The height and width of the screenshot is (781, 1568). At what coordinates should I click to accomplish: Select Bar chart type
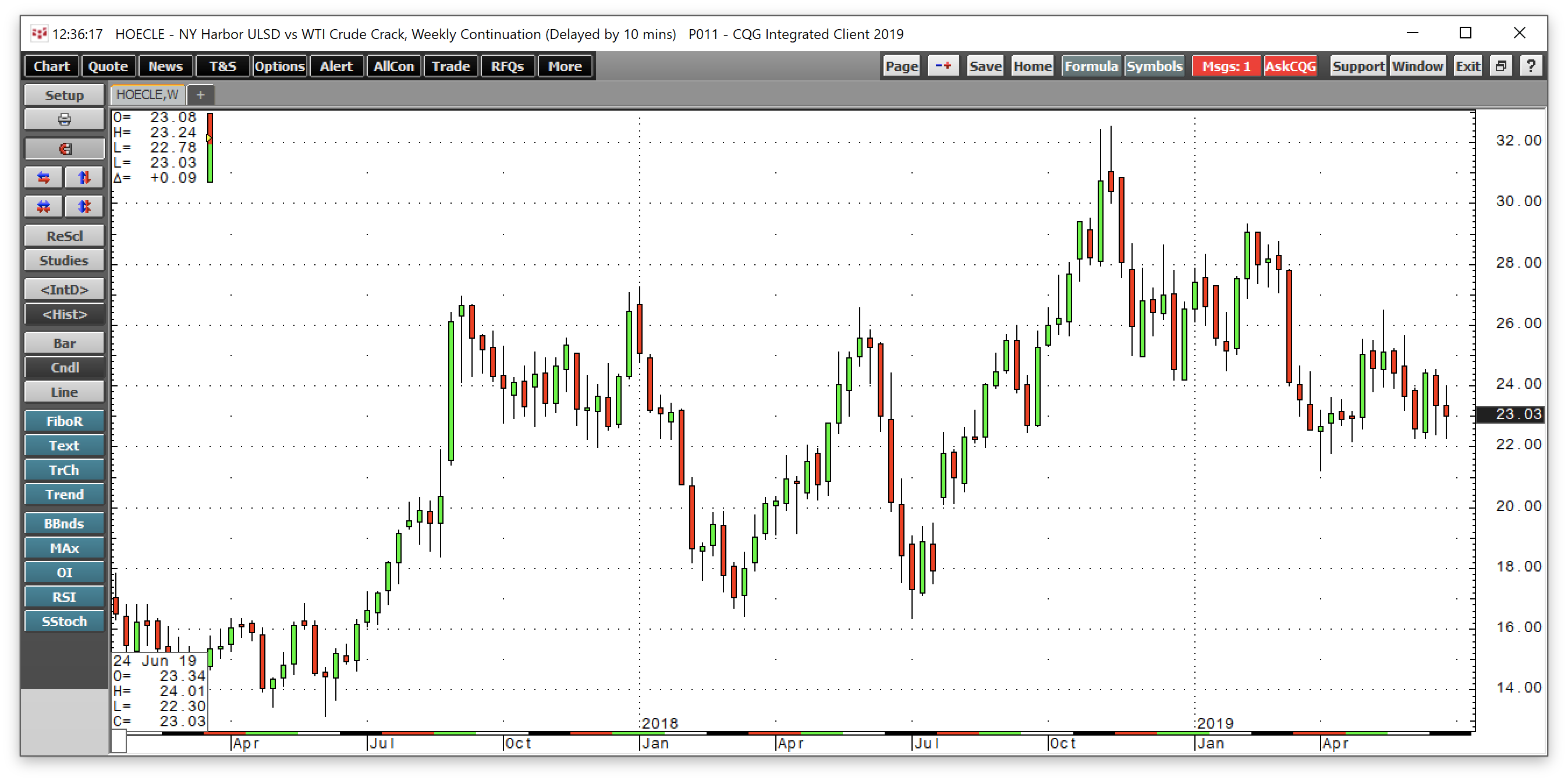[64, 343]
